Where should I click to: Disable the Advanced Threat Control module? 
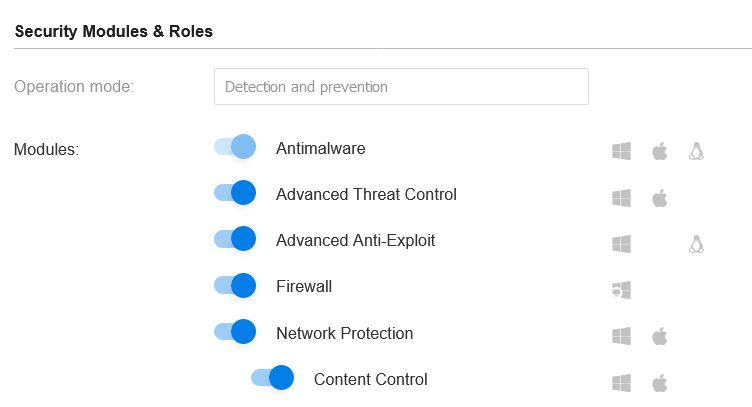235,193
